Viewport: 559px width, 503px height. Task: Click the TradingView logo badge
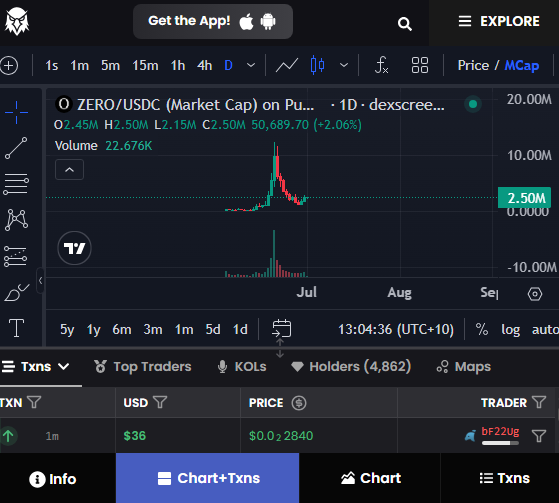(x=75, y=248)
